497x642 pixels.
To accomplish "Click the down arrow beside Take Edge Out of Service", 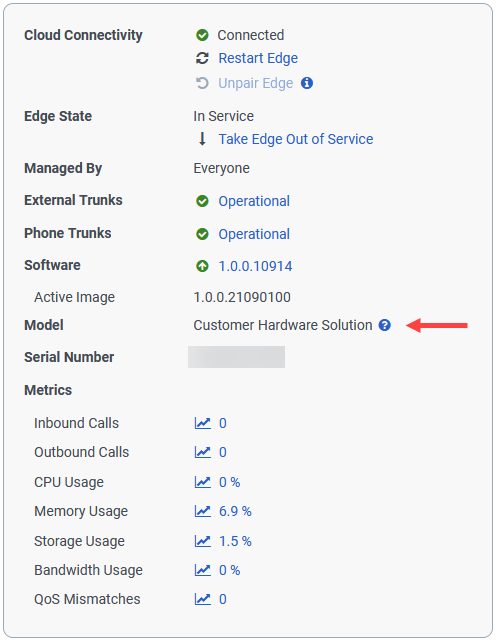I will [x=202, y=139].
